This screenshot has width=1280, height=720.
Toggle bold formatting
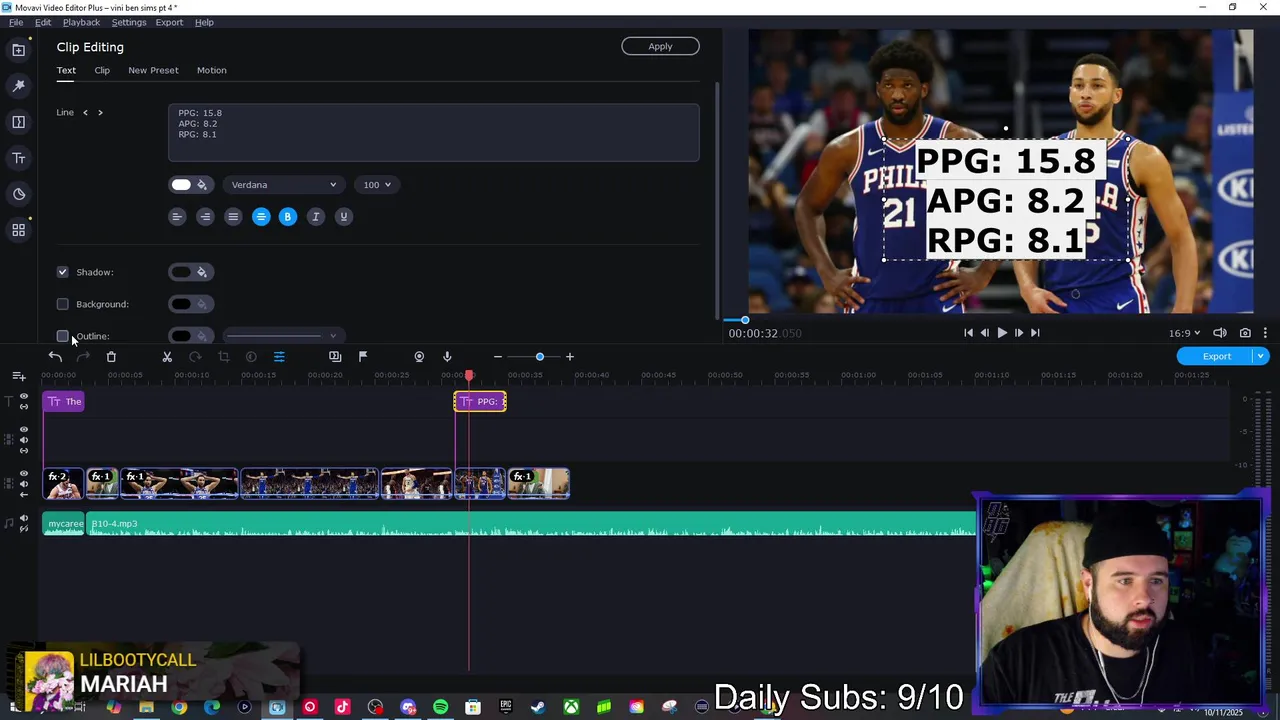click(288, 217)
